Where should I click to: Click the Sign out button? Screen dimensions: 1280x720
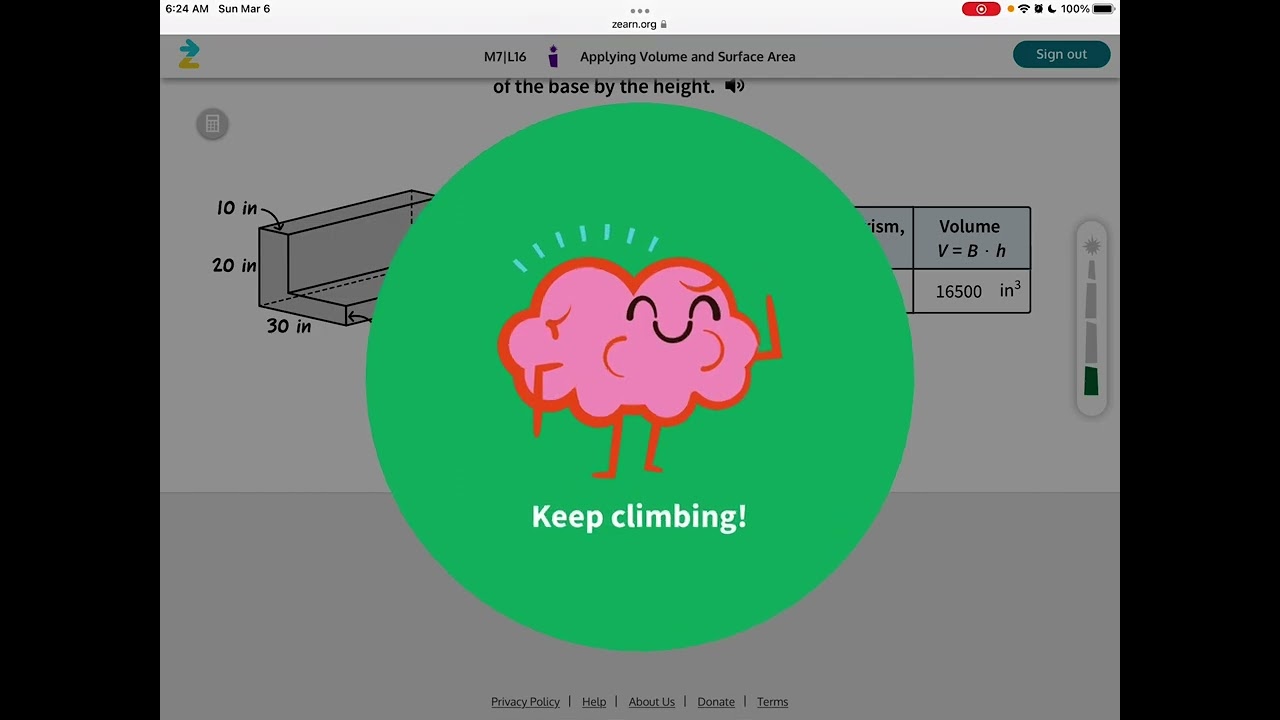point(1061,54)
